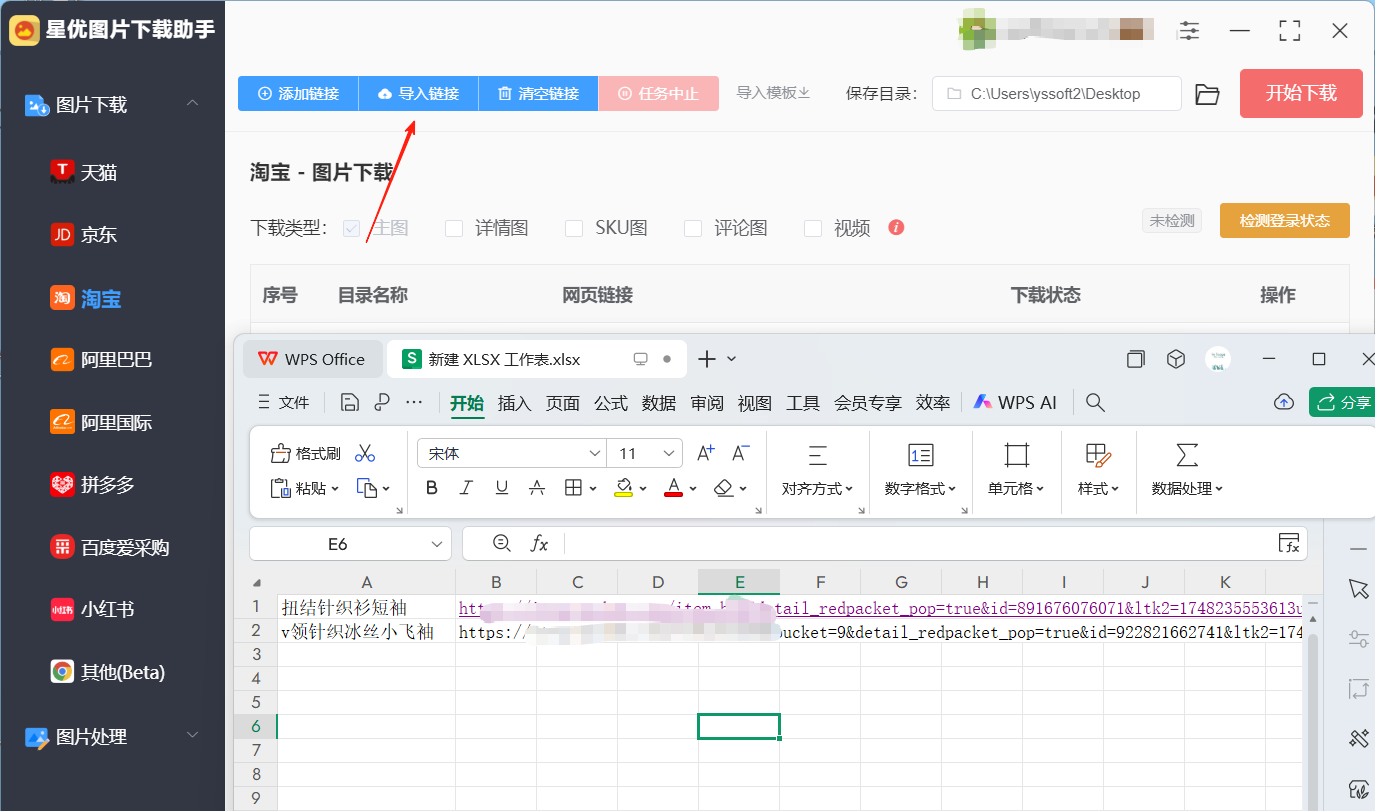Switch to the 插入 ribbon tab
Viewport: 1375px width, 811px height.
point(514,403)
